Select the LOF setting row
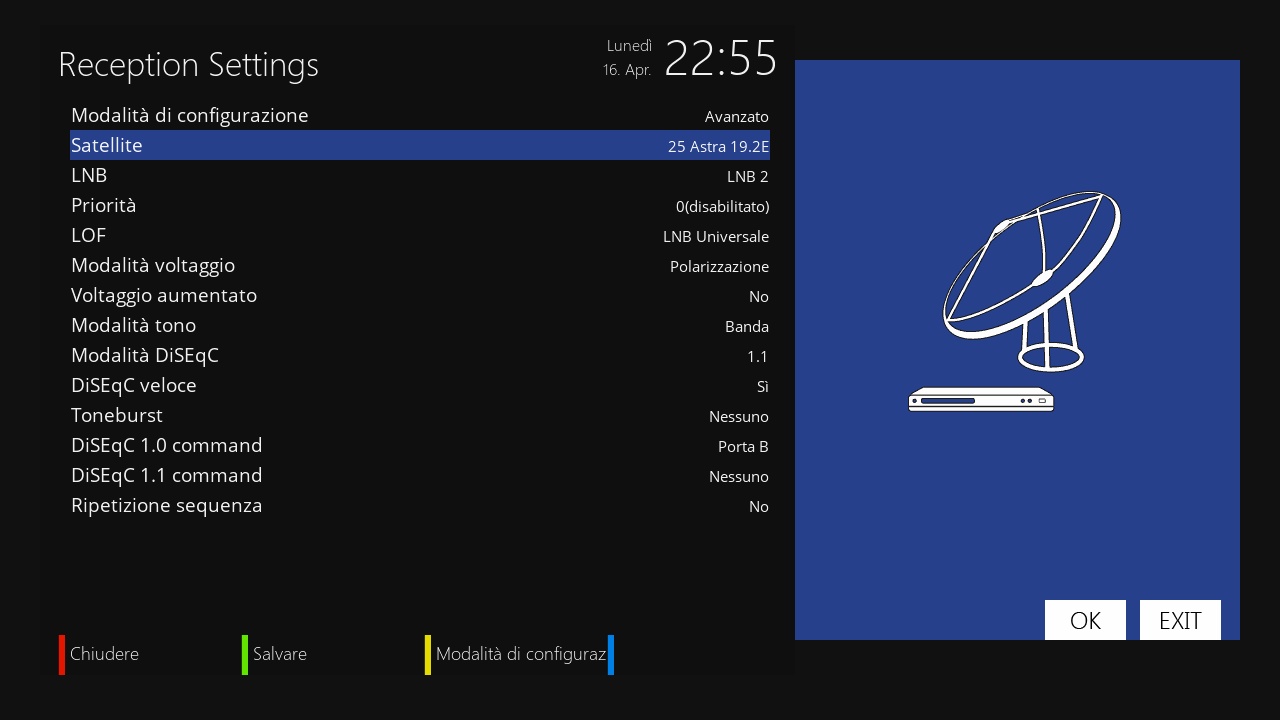The image size is (1280, 720). click(420, 235)
